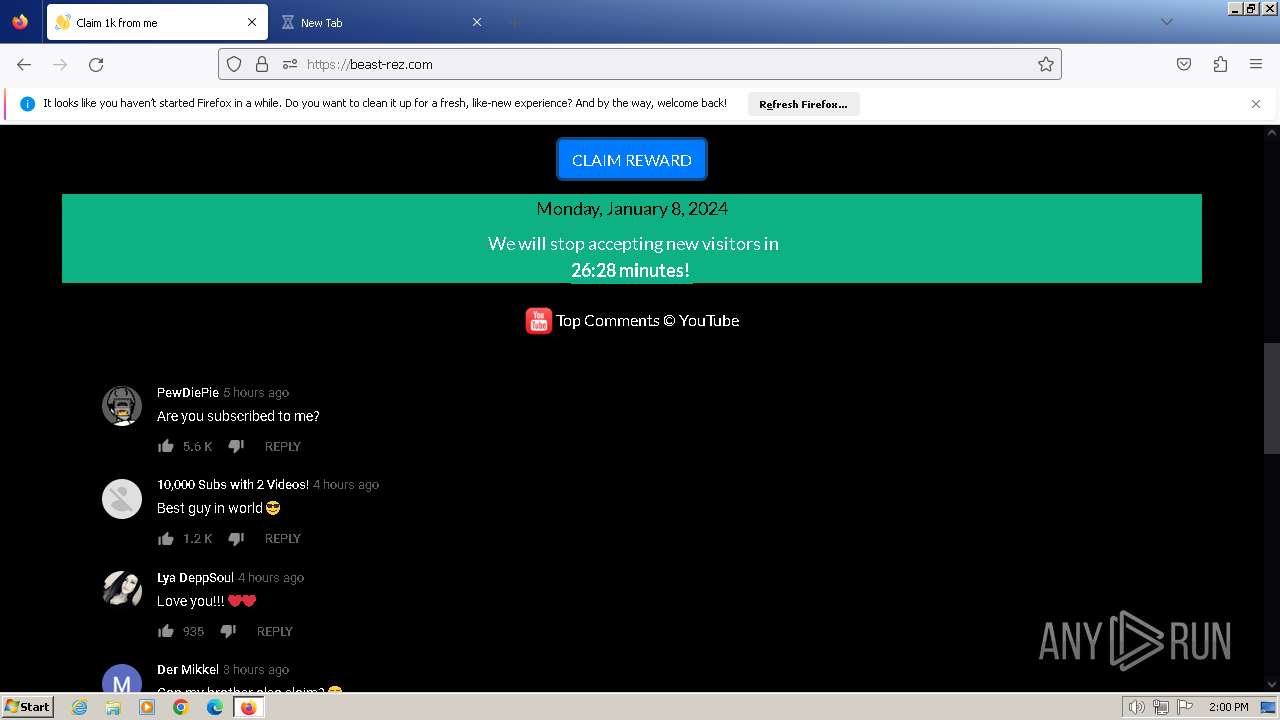Dislike PewDiePie's comment
This screenshot has width=1280, height=720.
coord(236,446)
